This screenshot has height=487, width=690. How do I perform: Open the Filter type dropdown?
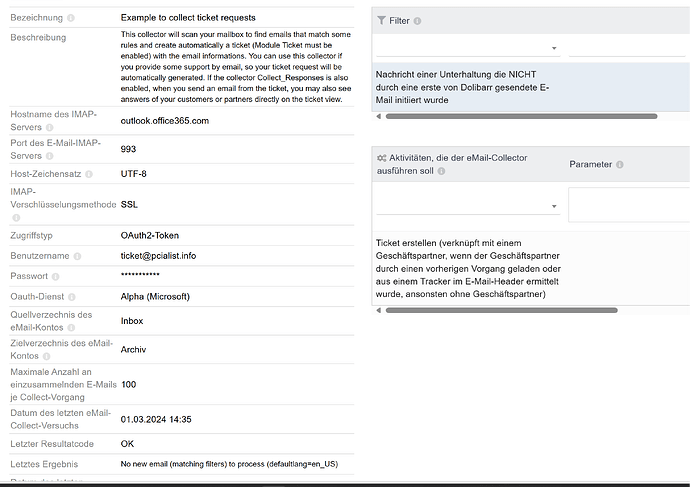click(467, 47)
